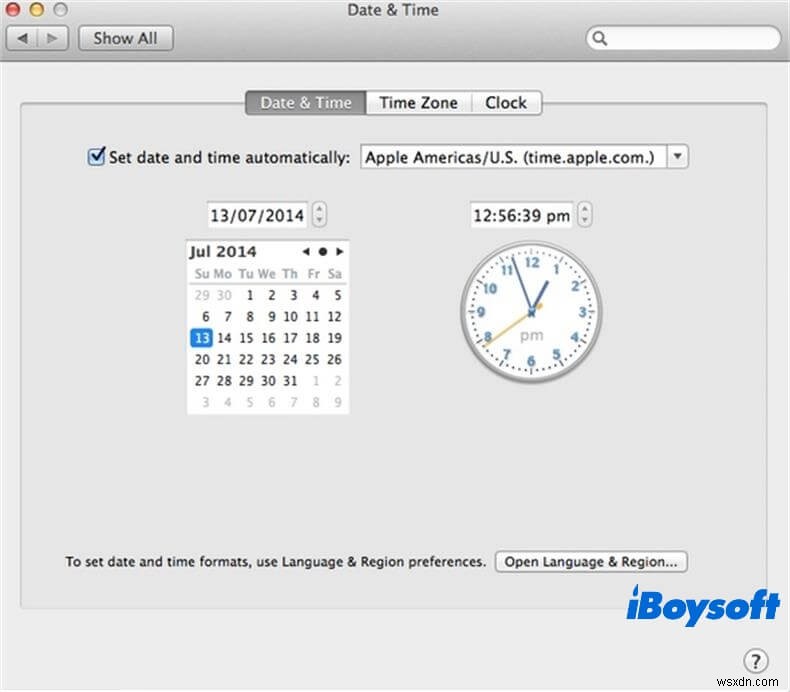The image size is (790, 692).
Task: Uncheck Set date and time automatically
Action: [96, 157]
